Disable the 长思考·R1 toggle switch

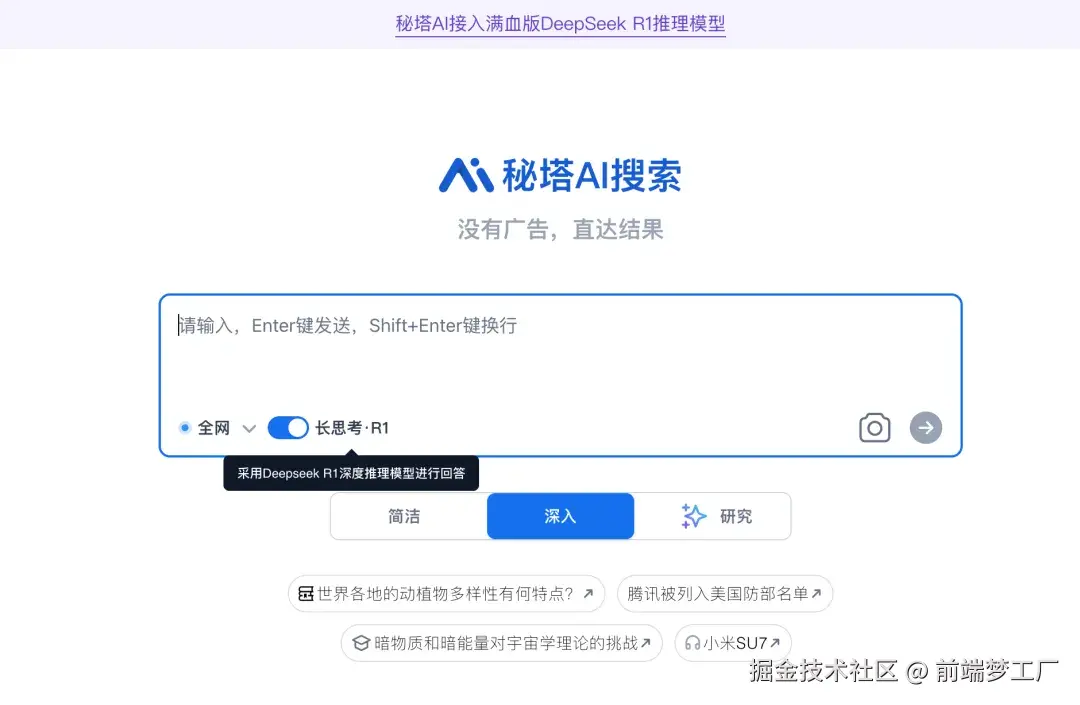(x=288, y=427)
